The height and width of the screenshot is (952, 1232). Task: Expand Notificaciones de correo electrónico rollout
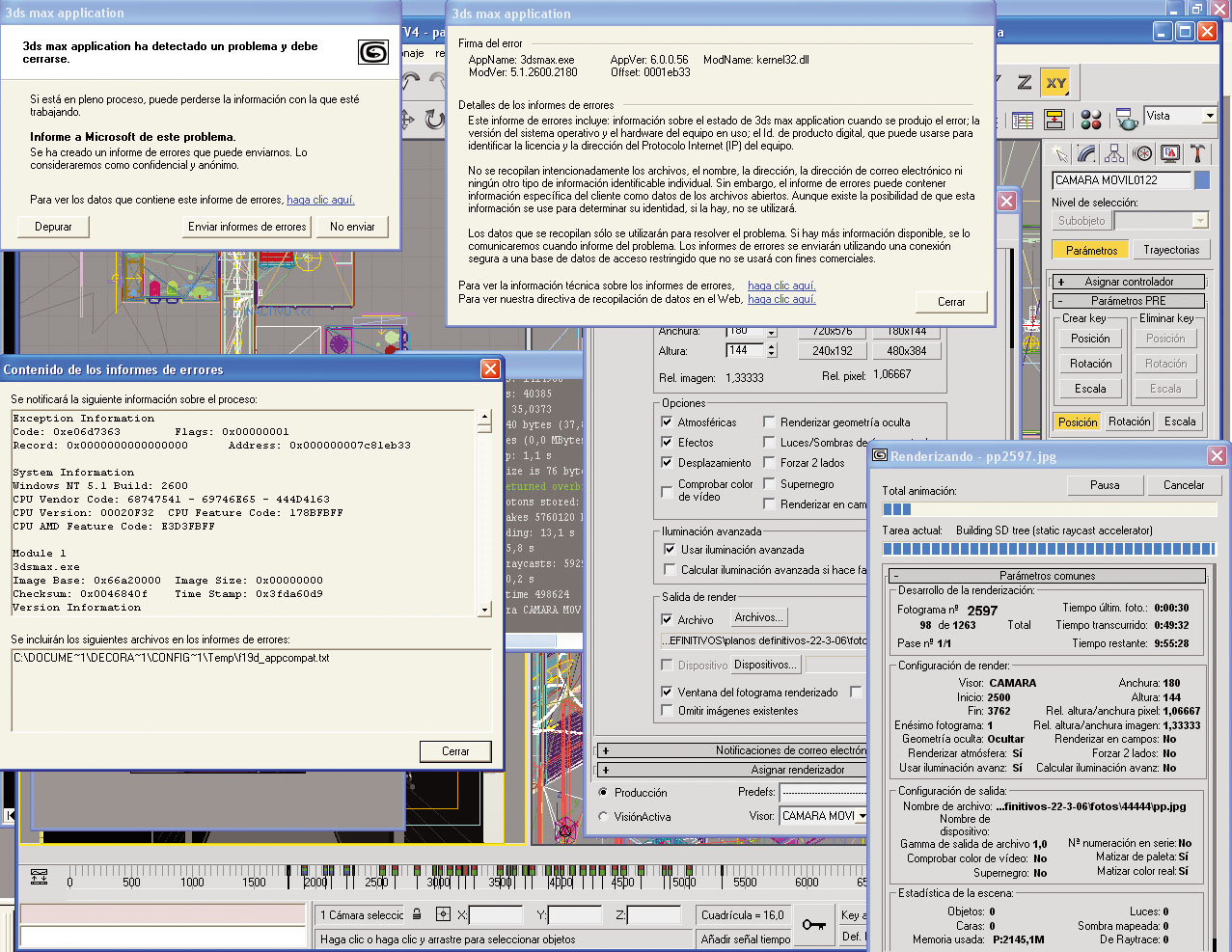[732, 749]
